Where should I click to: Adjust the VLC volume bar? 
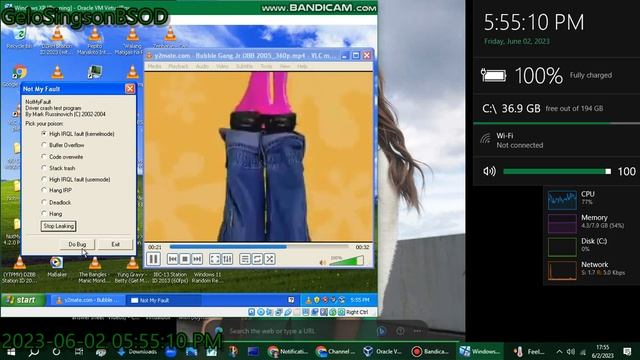pyautogui.click(x=346, y=261)
